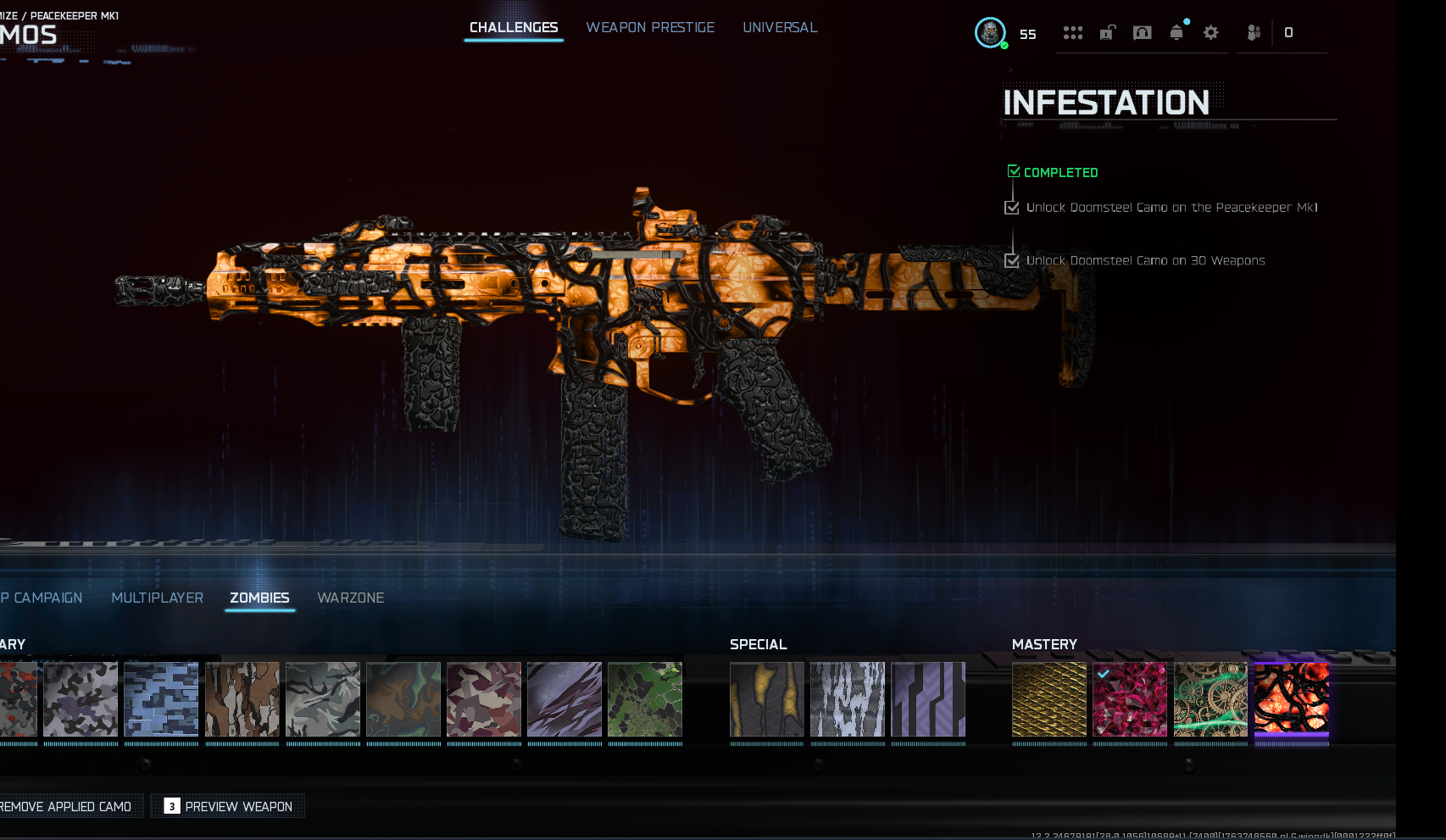Click the Unlock Doomsteel on 30 Weapons checkbox
1446x840 pixels.
click(1012, 261)
